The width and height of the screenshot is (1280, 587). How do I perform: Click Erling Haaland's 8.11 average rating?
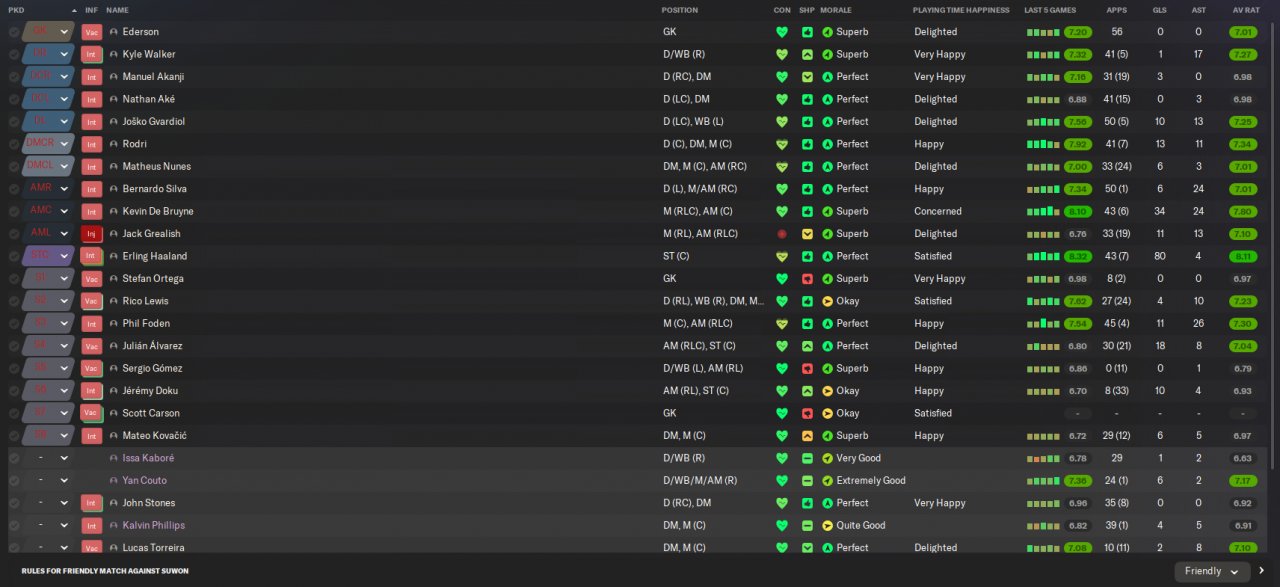pos(1243,256)
